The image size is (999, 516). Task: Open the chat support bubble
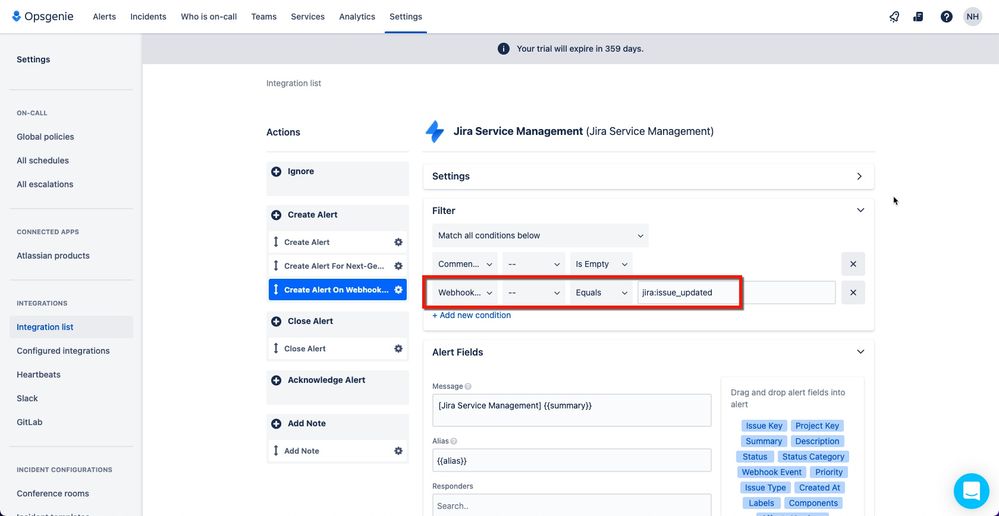(971, 491)
